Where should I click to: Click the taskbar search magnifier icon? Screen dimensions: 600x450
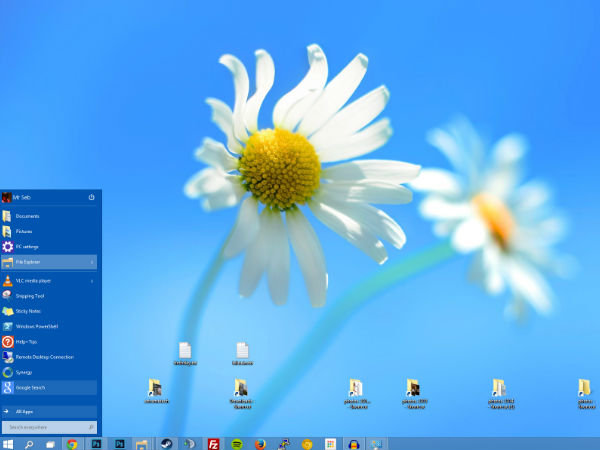(29, 443)
